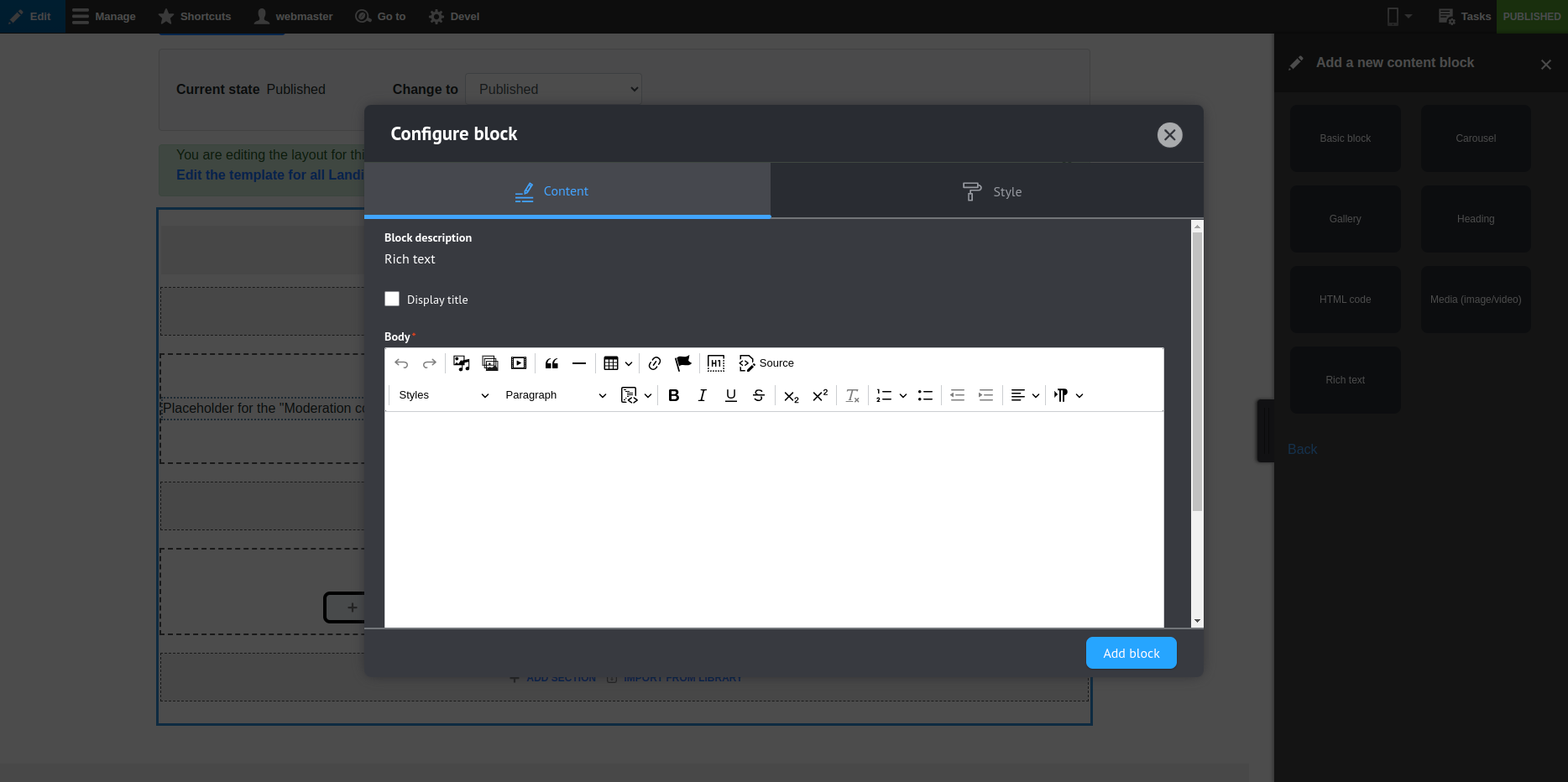Undo the last edit in Body editor
Screen dimensions: 1568x782
401,363
